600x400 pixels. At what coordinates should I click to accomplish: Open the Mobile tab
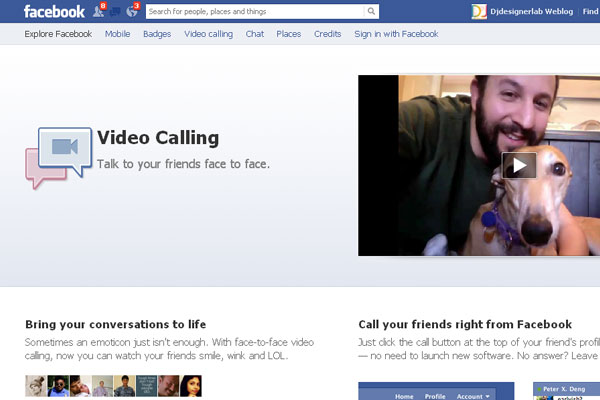coord(117,34)
